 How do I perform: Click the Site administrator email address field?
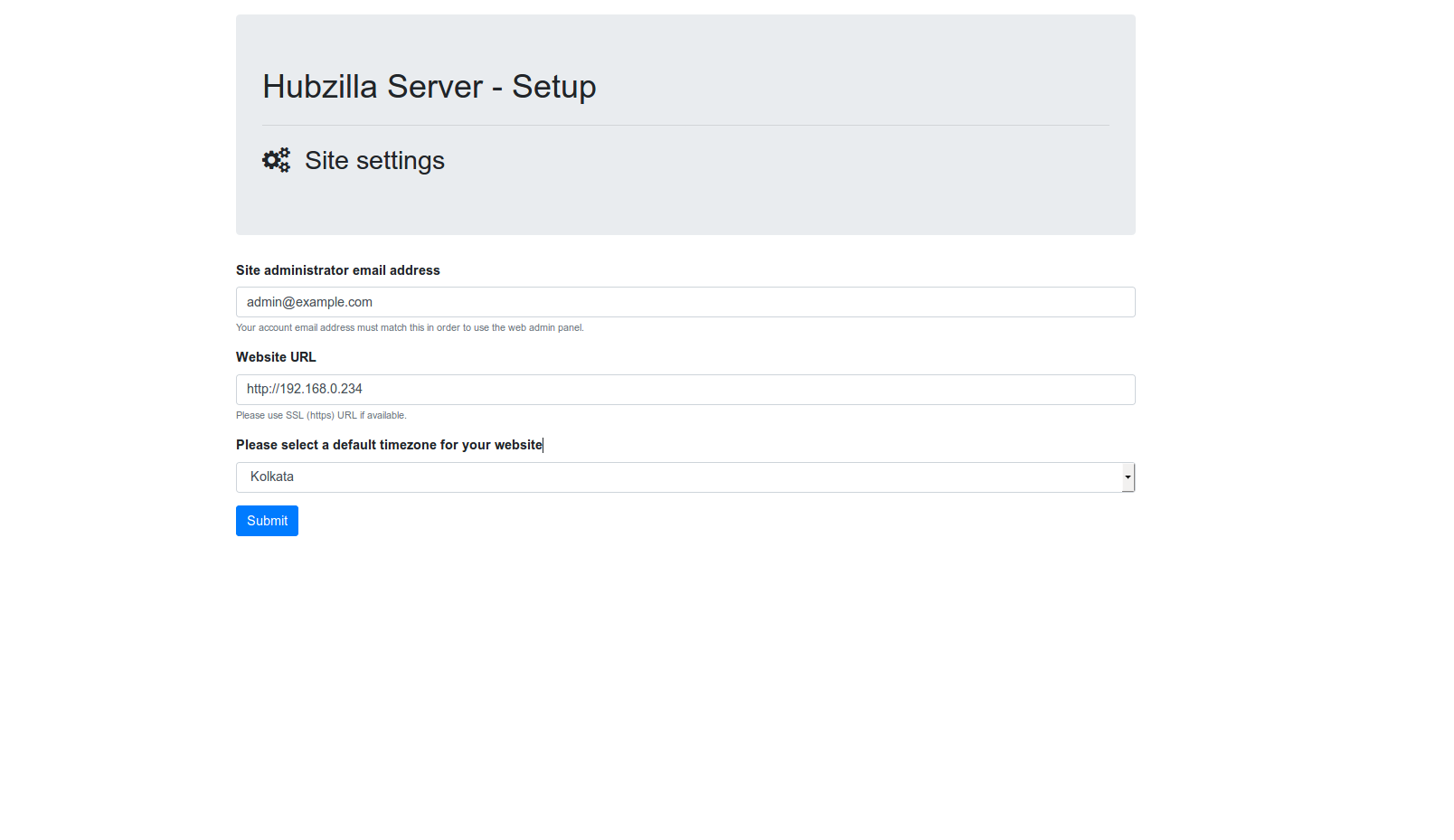(x=685, y=302)
